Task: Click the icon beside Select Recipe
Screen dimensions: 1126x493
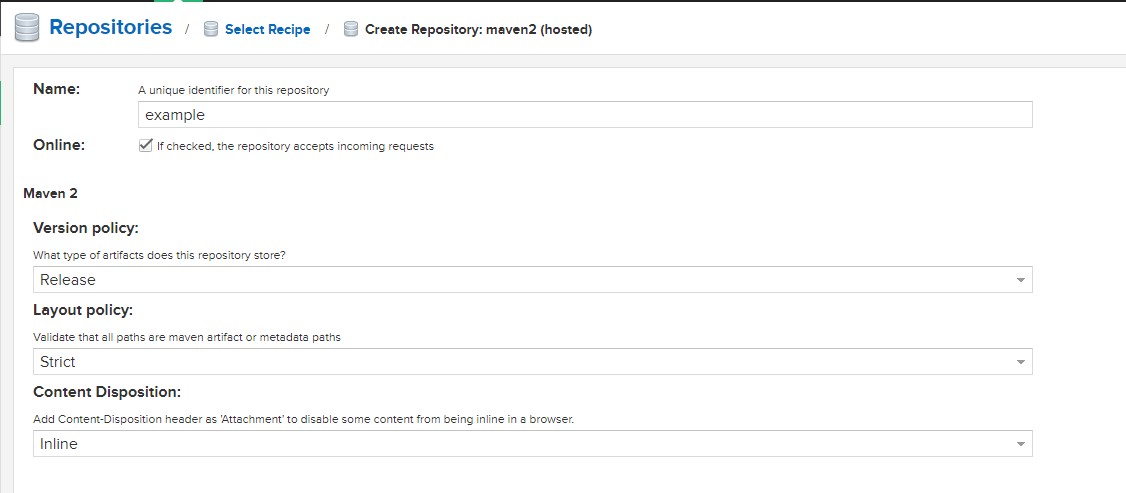Action: tap(210, 29)
